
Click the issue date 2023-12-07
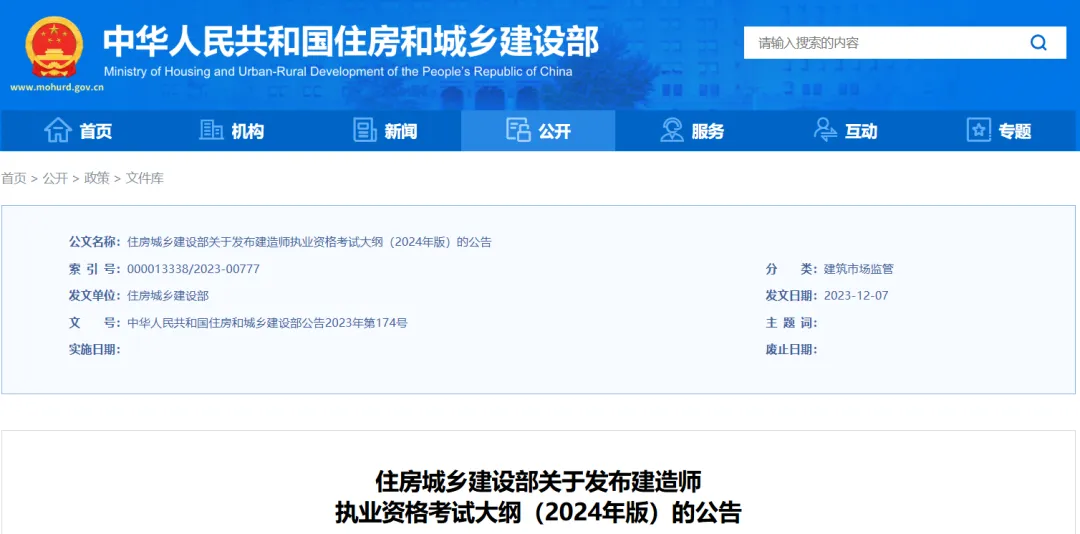(x=856, y=296)
